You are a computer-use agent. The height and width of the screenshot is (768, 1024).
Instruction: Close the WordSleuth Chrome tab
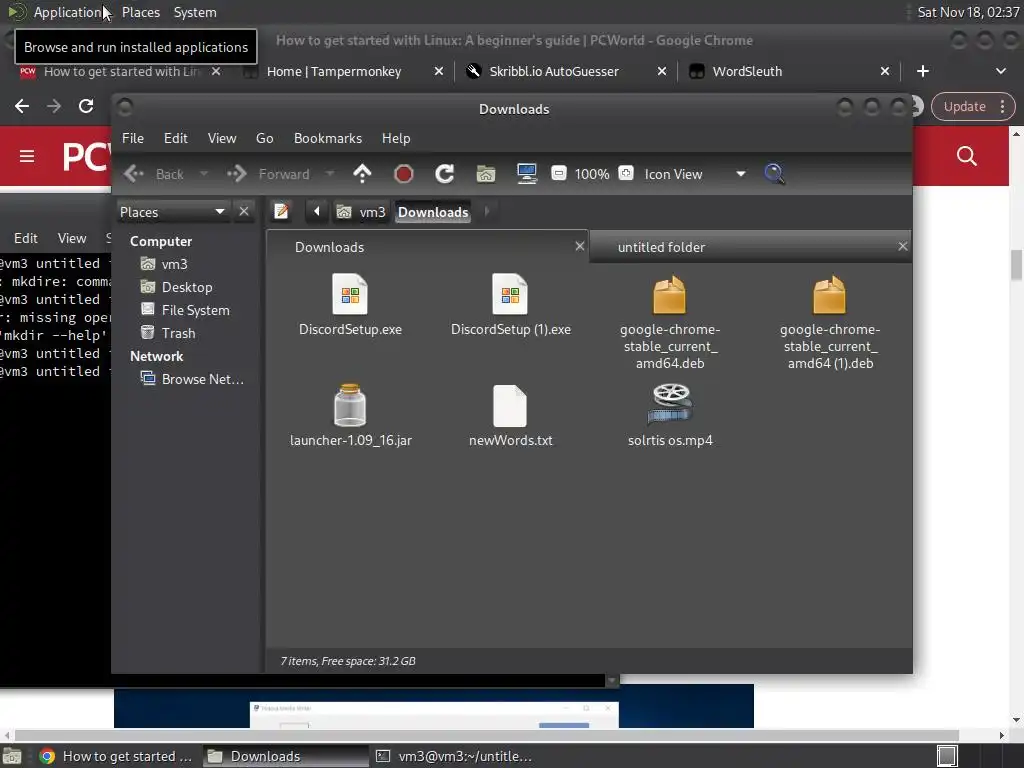coord(885,71)
